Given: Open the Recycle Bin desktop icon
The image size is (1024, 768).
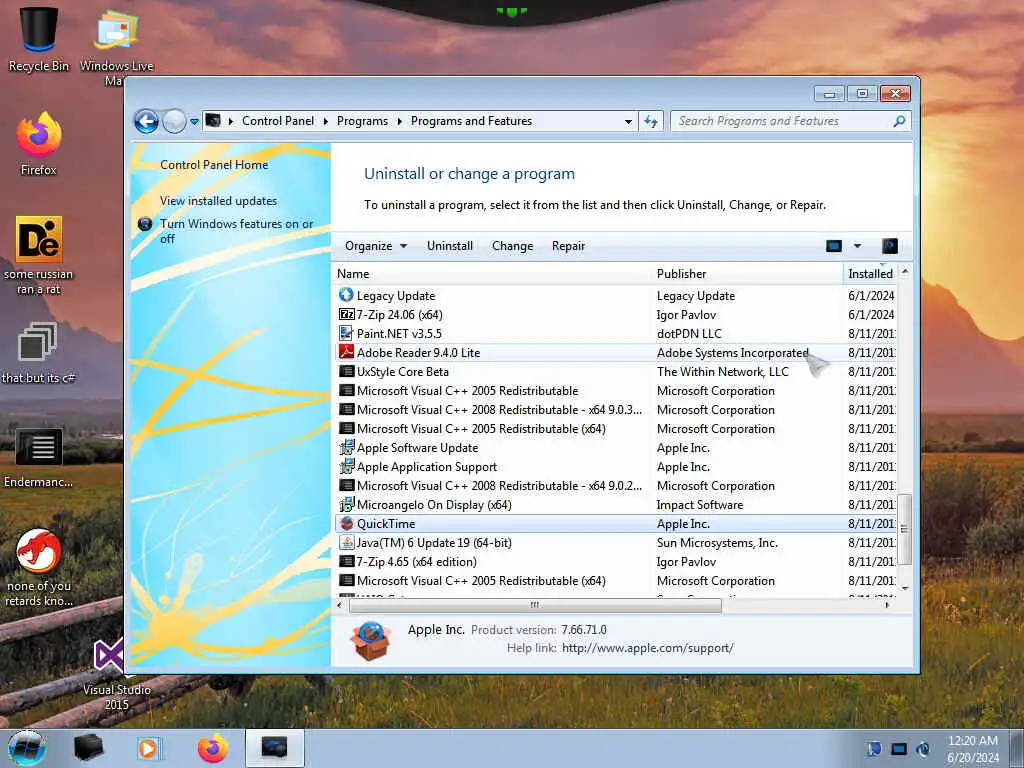Looking at the screenshot, I should tap(39, 39).
